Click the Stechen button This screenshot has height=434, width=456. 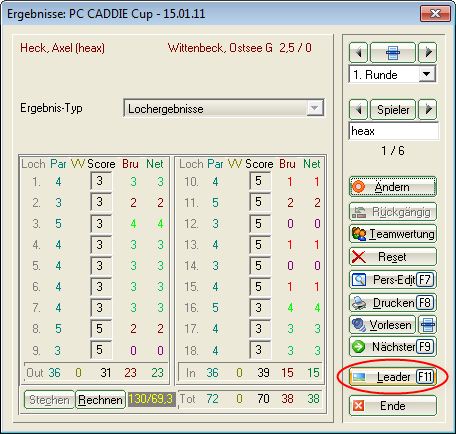[x=49, y=399]
